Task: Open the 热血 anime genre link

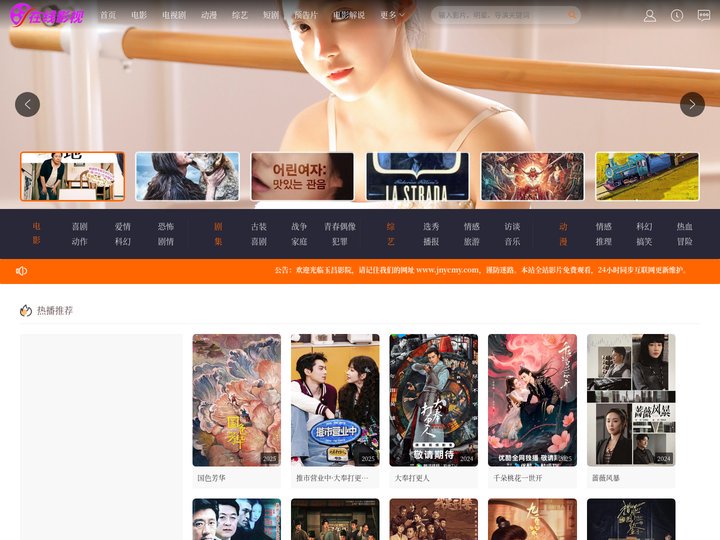Action: [x=685, y=226]
